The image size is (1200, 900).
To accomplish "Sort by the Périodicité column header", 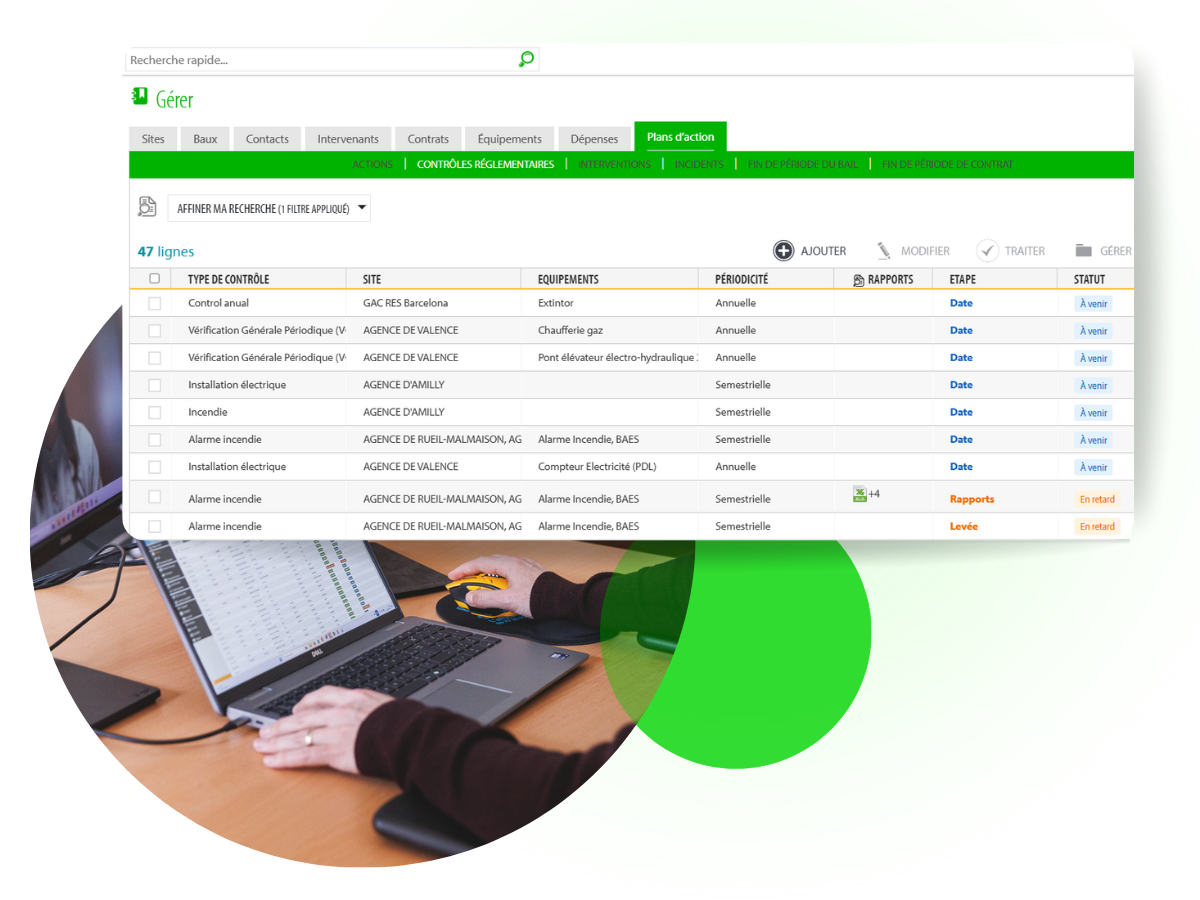I will (741, 280).
